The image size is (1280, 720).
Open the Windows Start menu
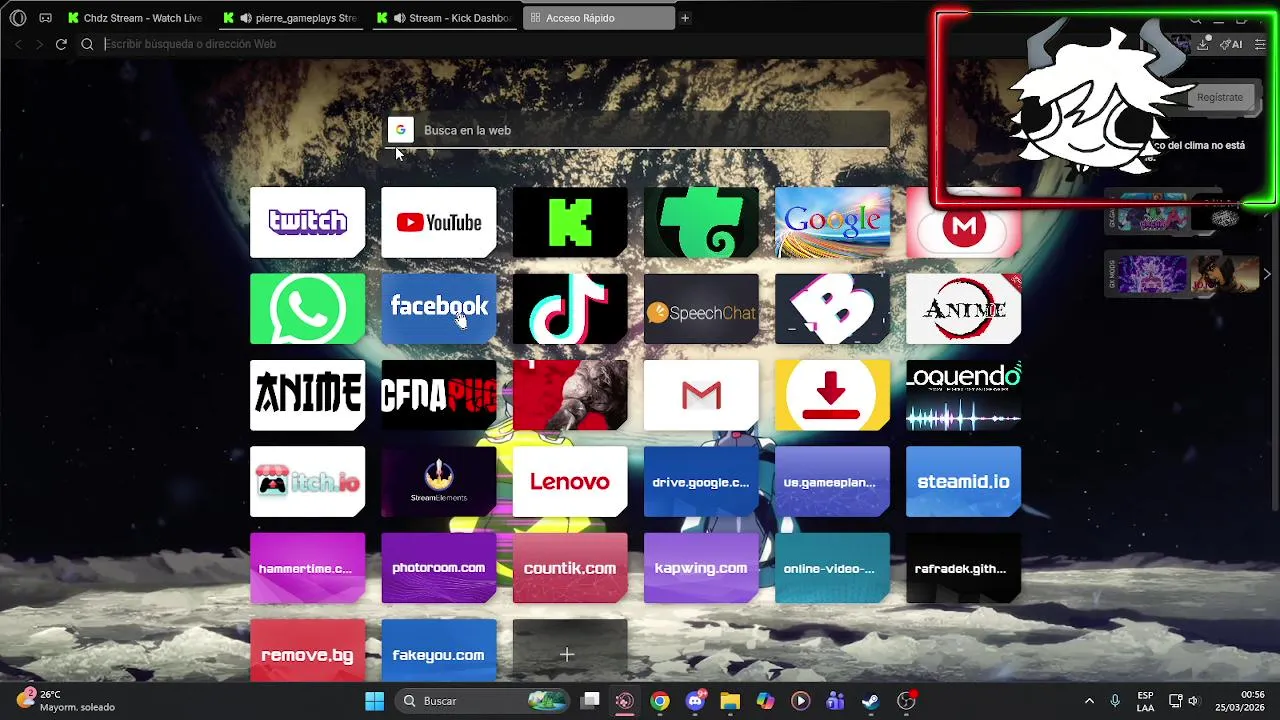[x=375, y=701]
